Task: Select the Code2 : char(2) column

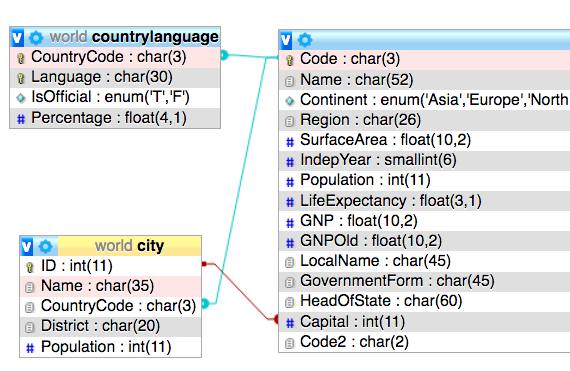Action: tap(425, 342)
